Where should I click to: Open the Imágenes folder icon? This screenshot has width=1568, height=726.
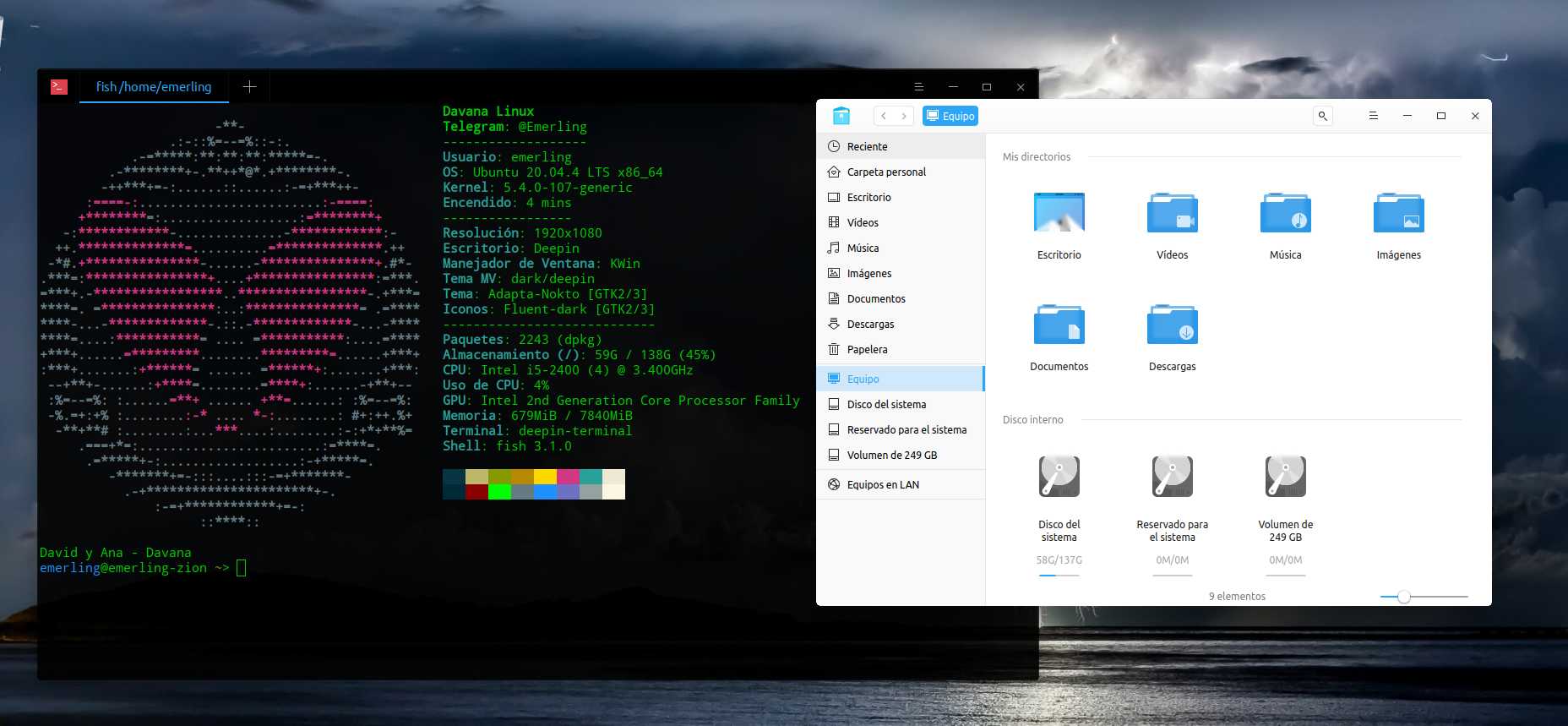click(1398, 213)
